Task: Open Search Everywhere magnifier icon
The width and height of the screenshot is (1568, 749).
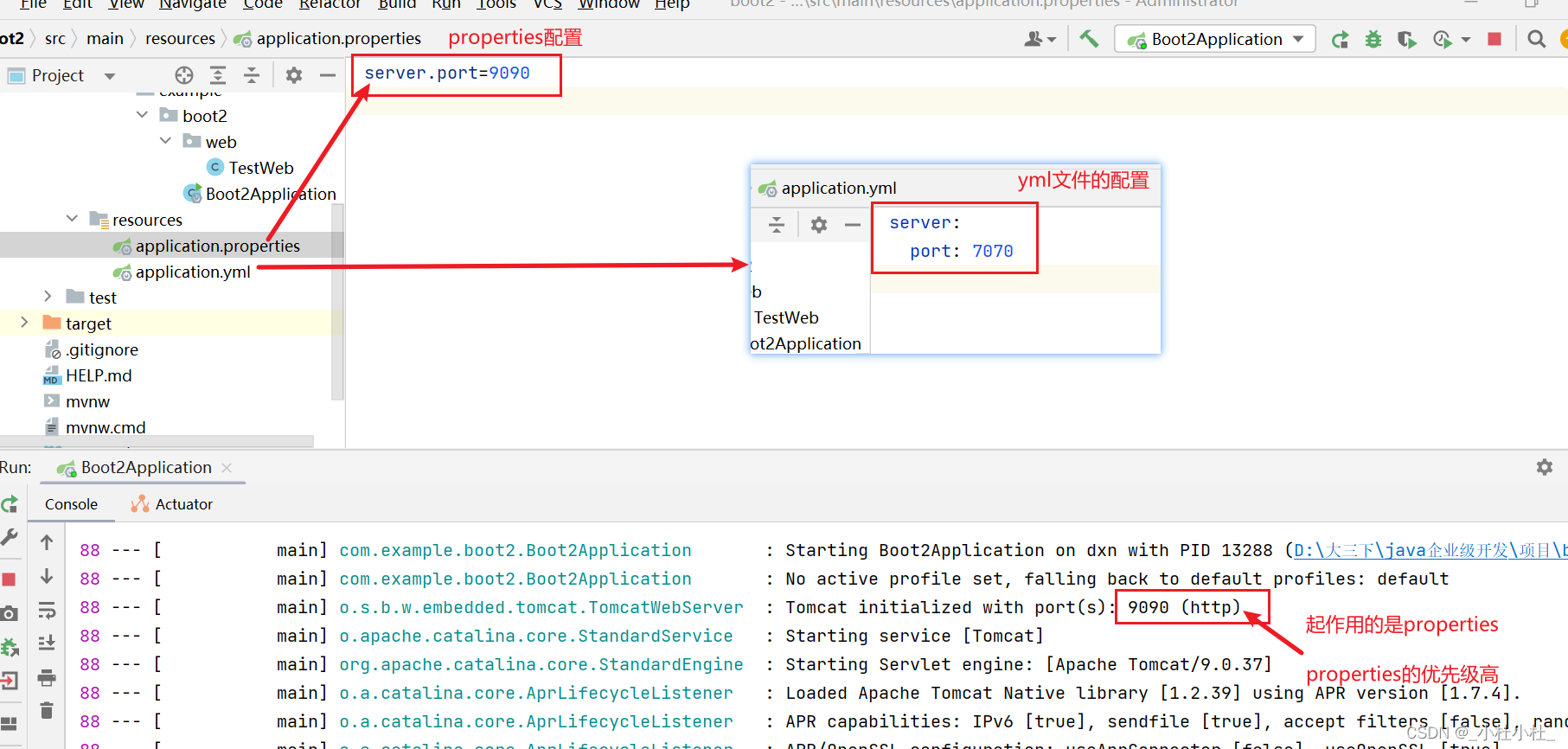Action: (x=1537, y=39)
